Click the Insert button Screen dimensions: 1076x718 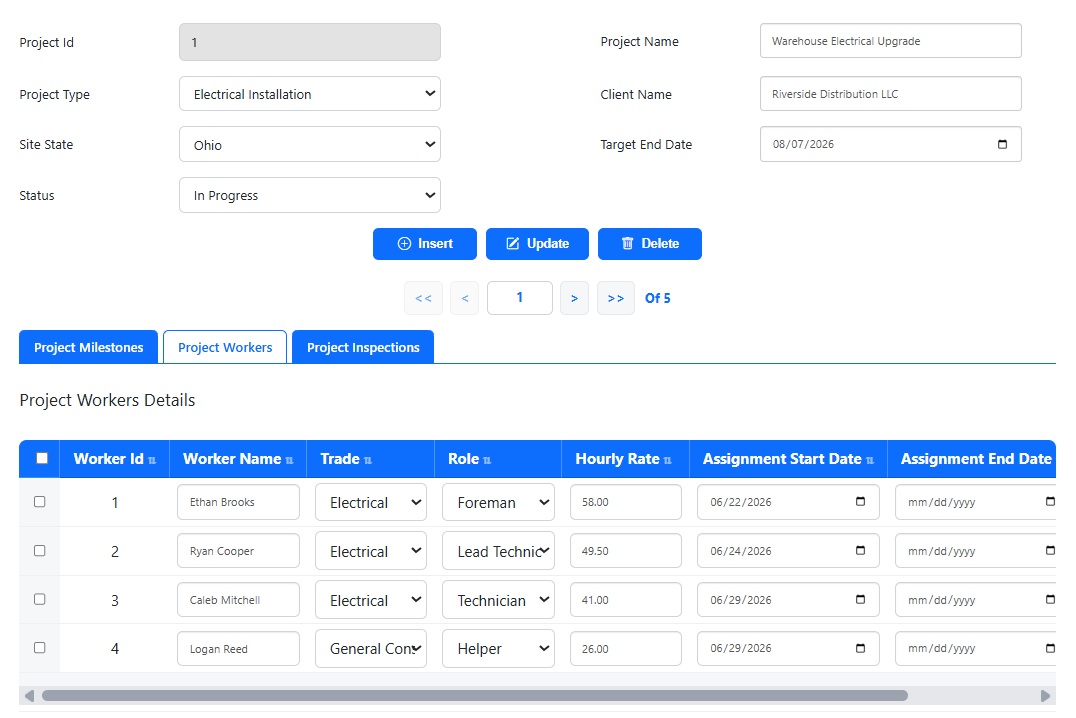[425, 244]
